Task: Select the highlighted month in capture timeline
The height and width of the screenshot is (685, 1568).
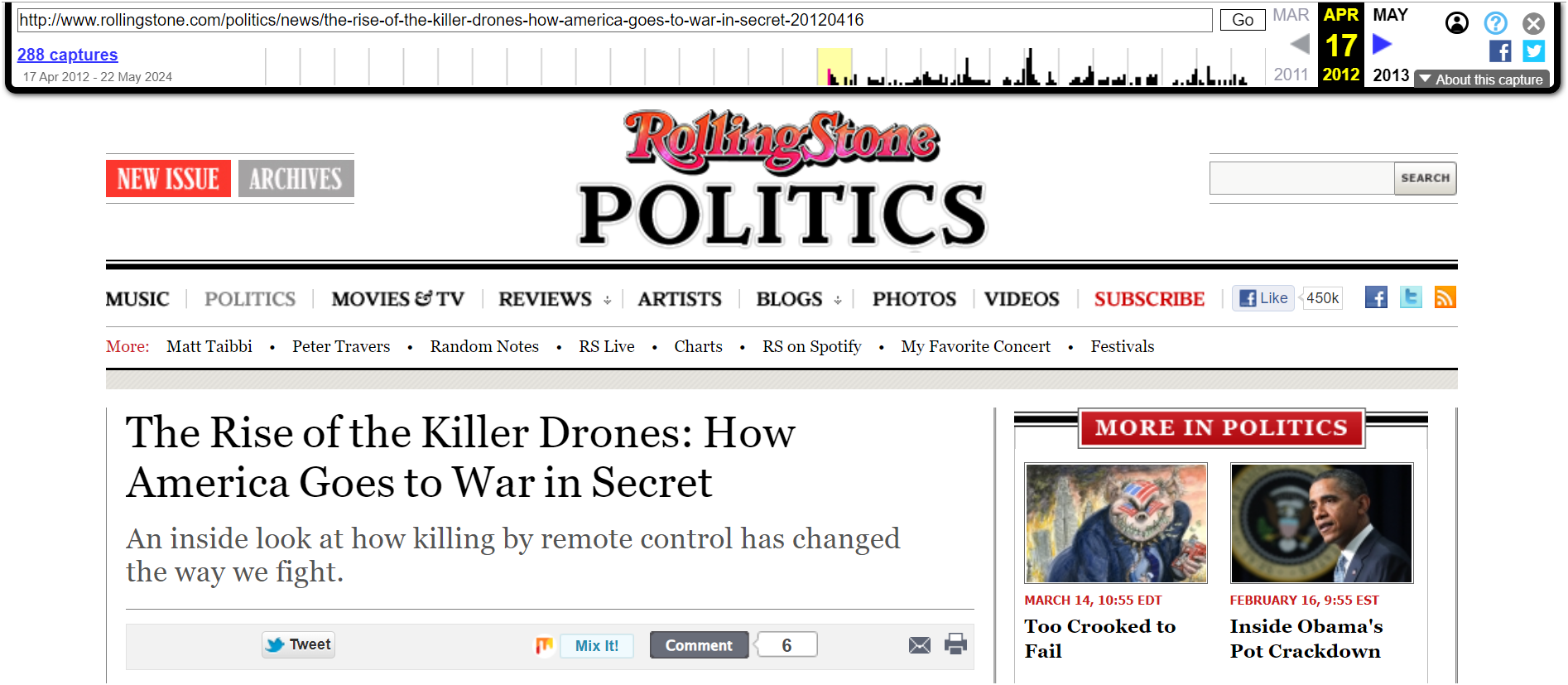Action: pos(835,66)
